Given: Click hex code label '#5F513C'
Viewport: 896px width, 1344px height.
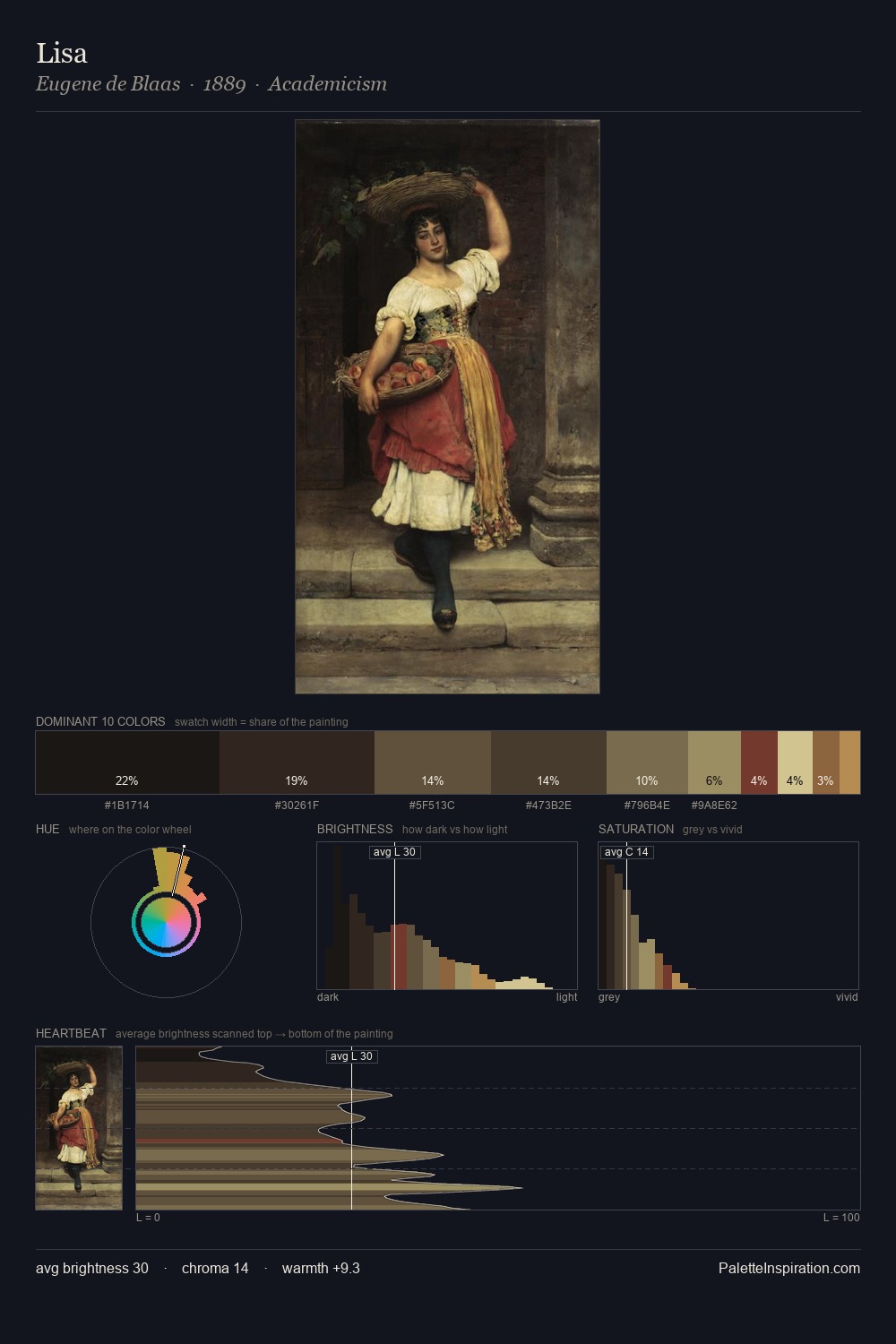Looking at the screenshot, I should coord(432,806).
